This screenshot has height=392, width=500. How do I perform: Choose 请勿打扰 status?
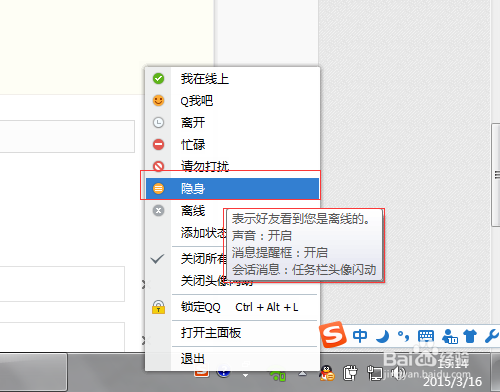click(x=233, y=166)
